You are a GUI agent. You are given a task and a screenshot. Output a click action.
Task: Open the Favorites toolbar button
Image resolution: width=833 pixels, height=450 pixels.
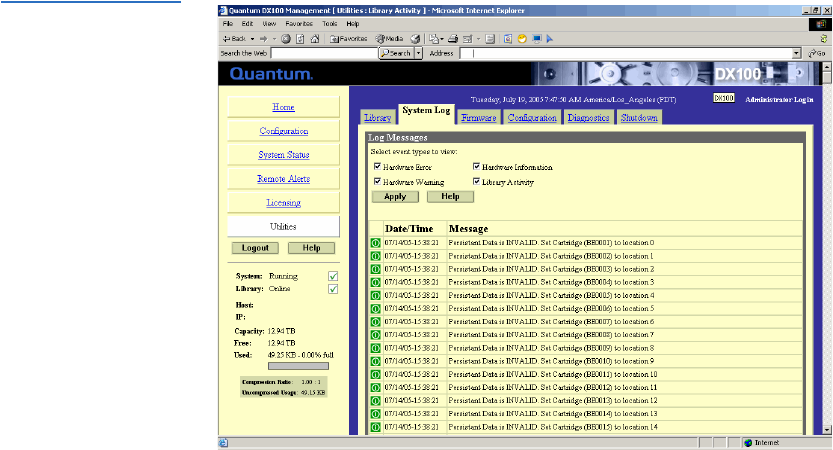348,38
